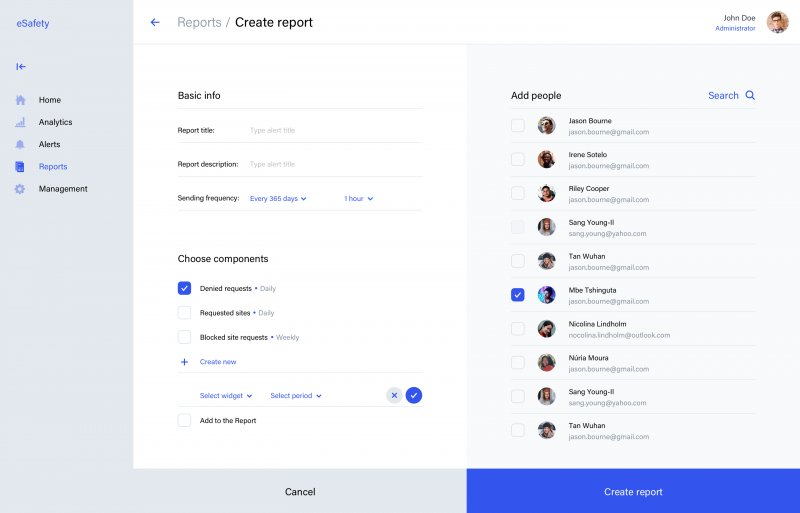Open the 1 hour dropdown

(x=358, y=199)
